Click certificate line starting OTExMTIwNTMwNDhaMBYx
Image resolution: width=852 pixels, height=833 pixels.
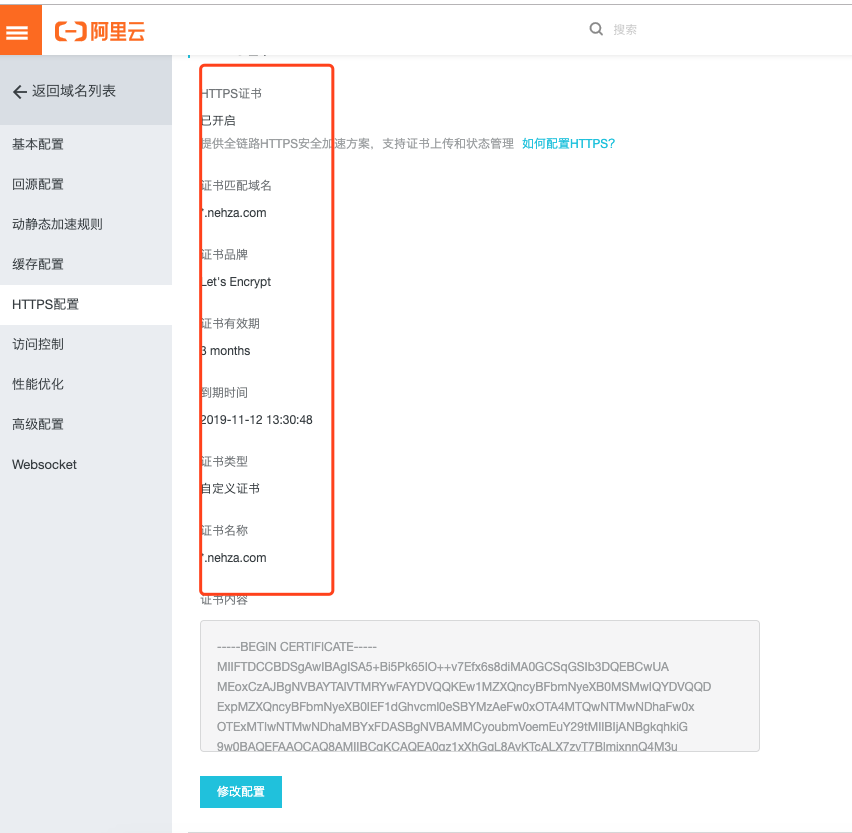click(452, 727)
